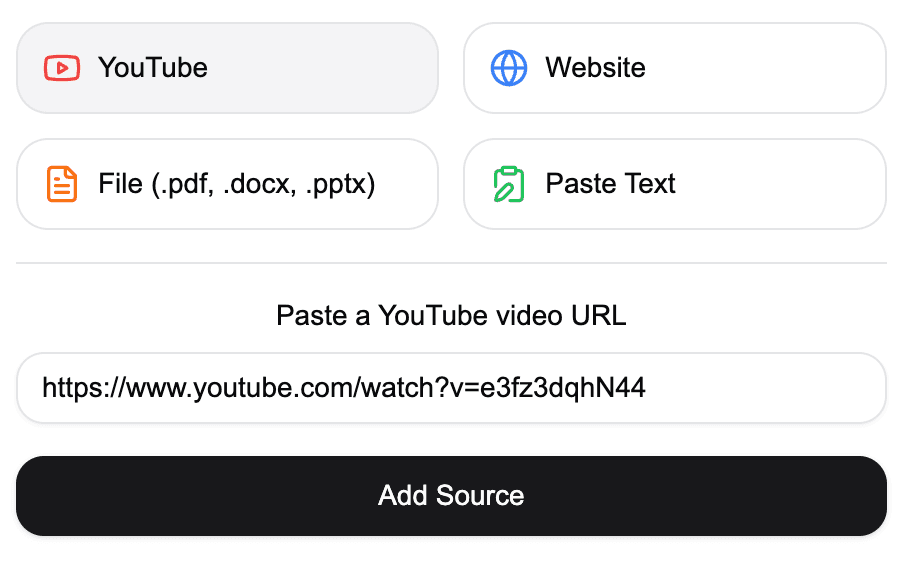The image size is (904, 584).
Task: Click the white "Add Source" caption
Action: tap(451, 496)
